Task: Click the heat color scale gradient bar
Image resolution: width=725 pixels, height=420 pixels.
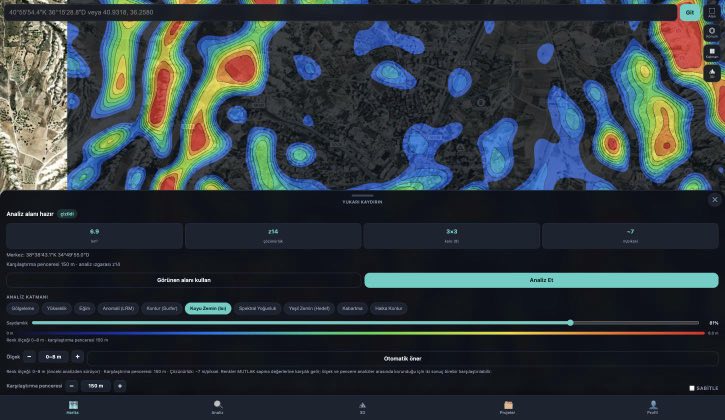Action: click(360, 333)
